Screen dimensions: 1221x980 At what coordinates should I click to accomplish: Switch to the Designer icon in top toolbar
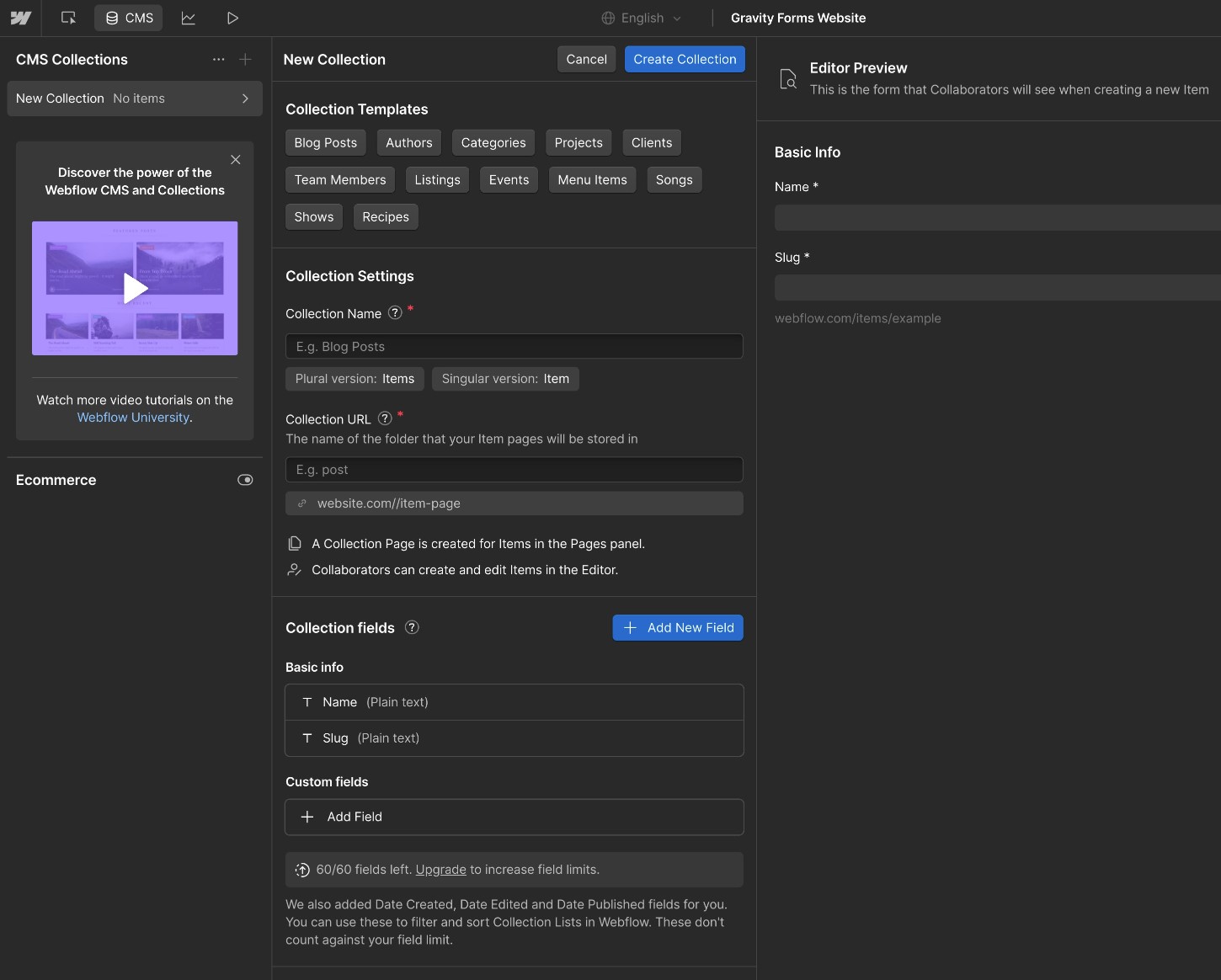tap(68, 18)
